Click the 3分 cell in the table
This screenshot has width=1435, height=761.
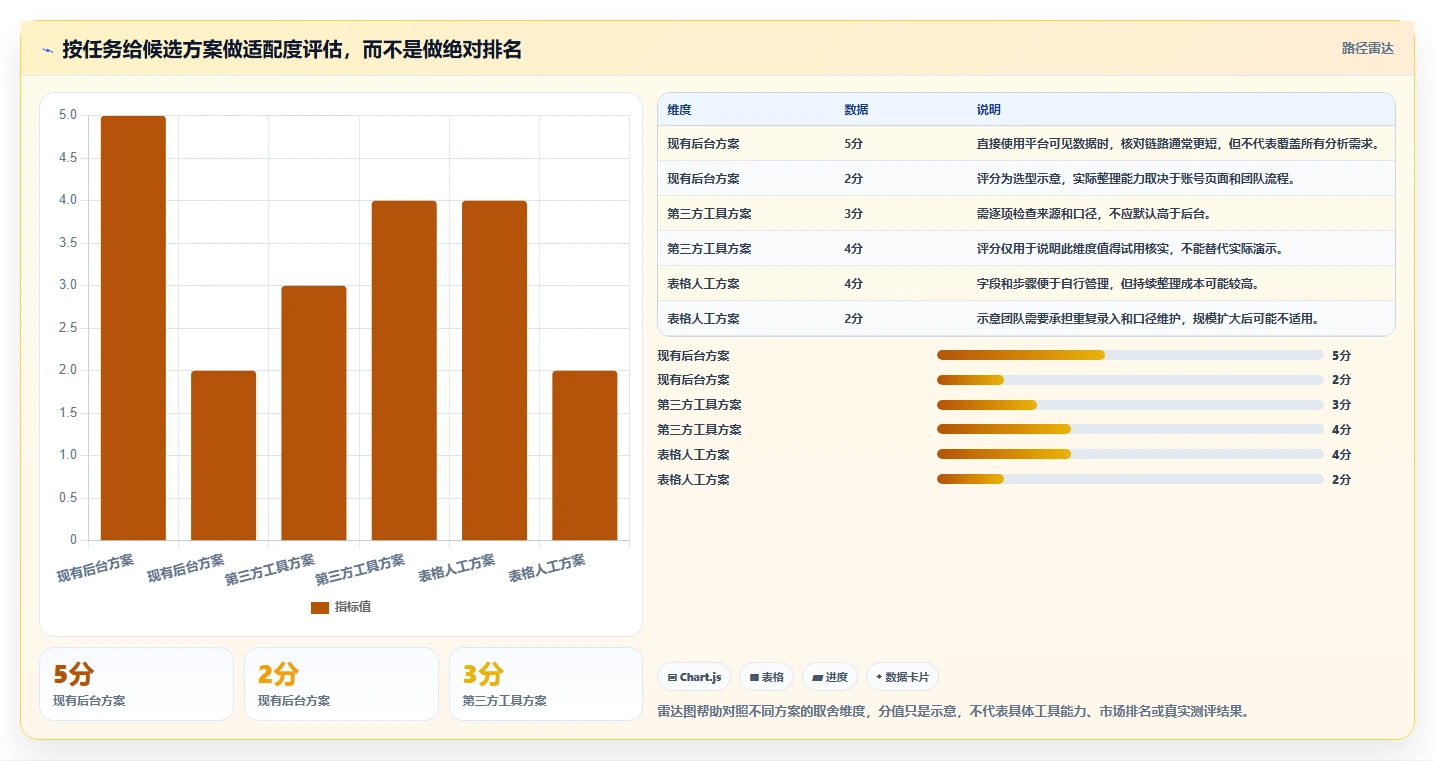tap(853, 214)
